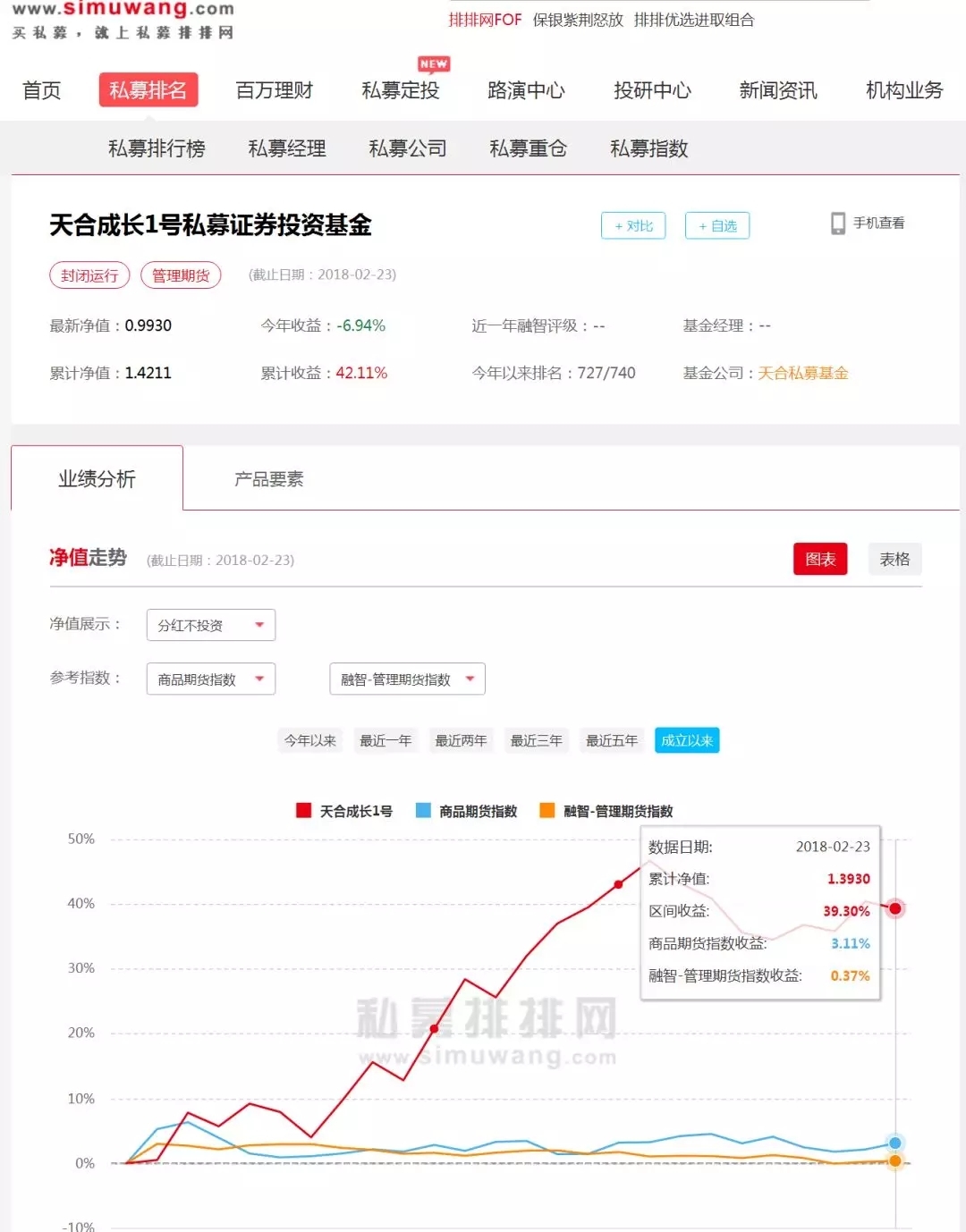Click the 保银紫荆怒放 link
Screen dimensions: 966x1232
(578, 20)
